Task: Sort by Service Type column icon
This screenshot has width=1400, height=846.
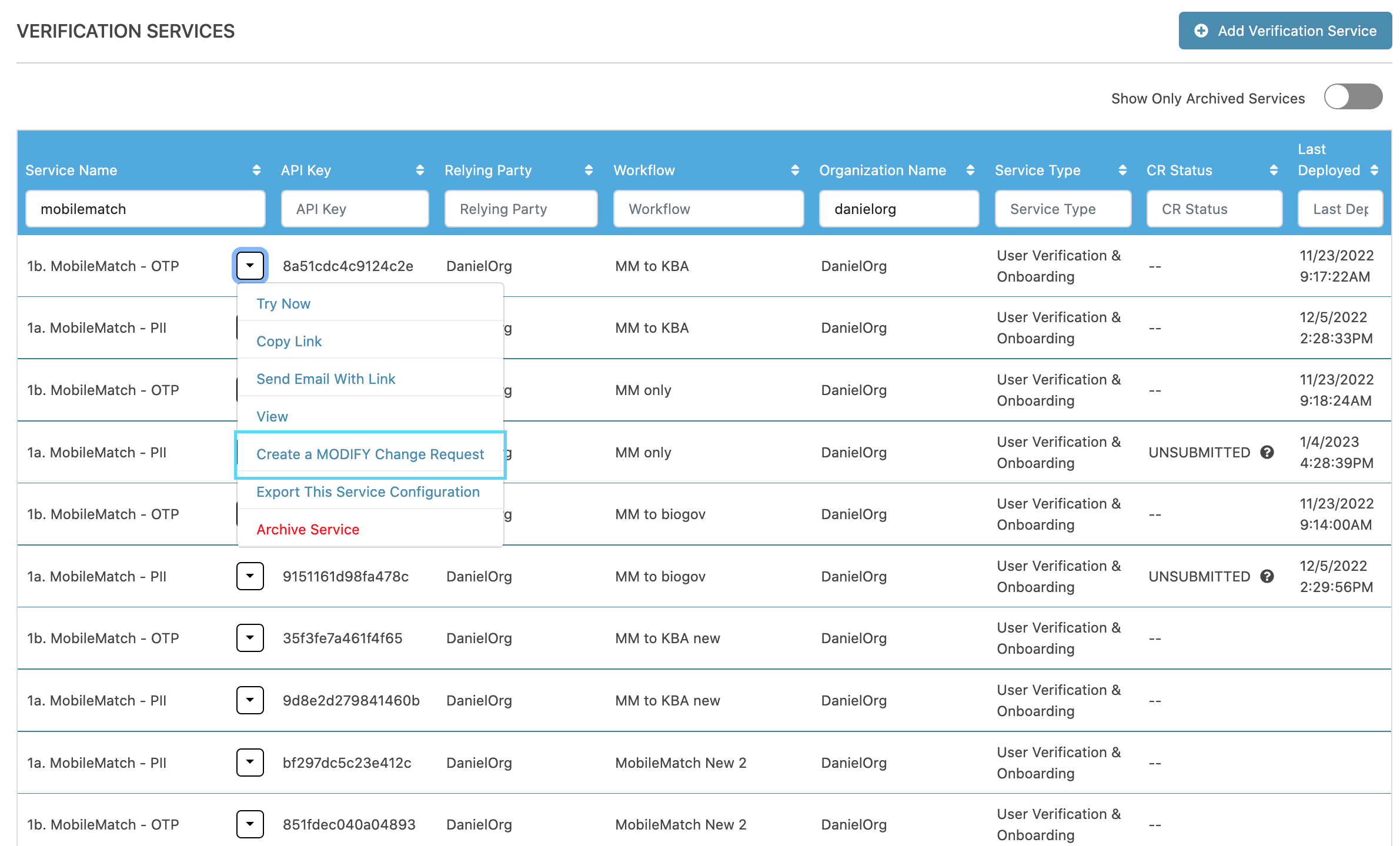Action: [1122, 170]
